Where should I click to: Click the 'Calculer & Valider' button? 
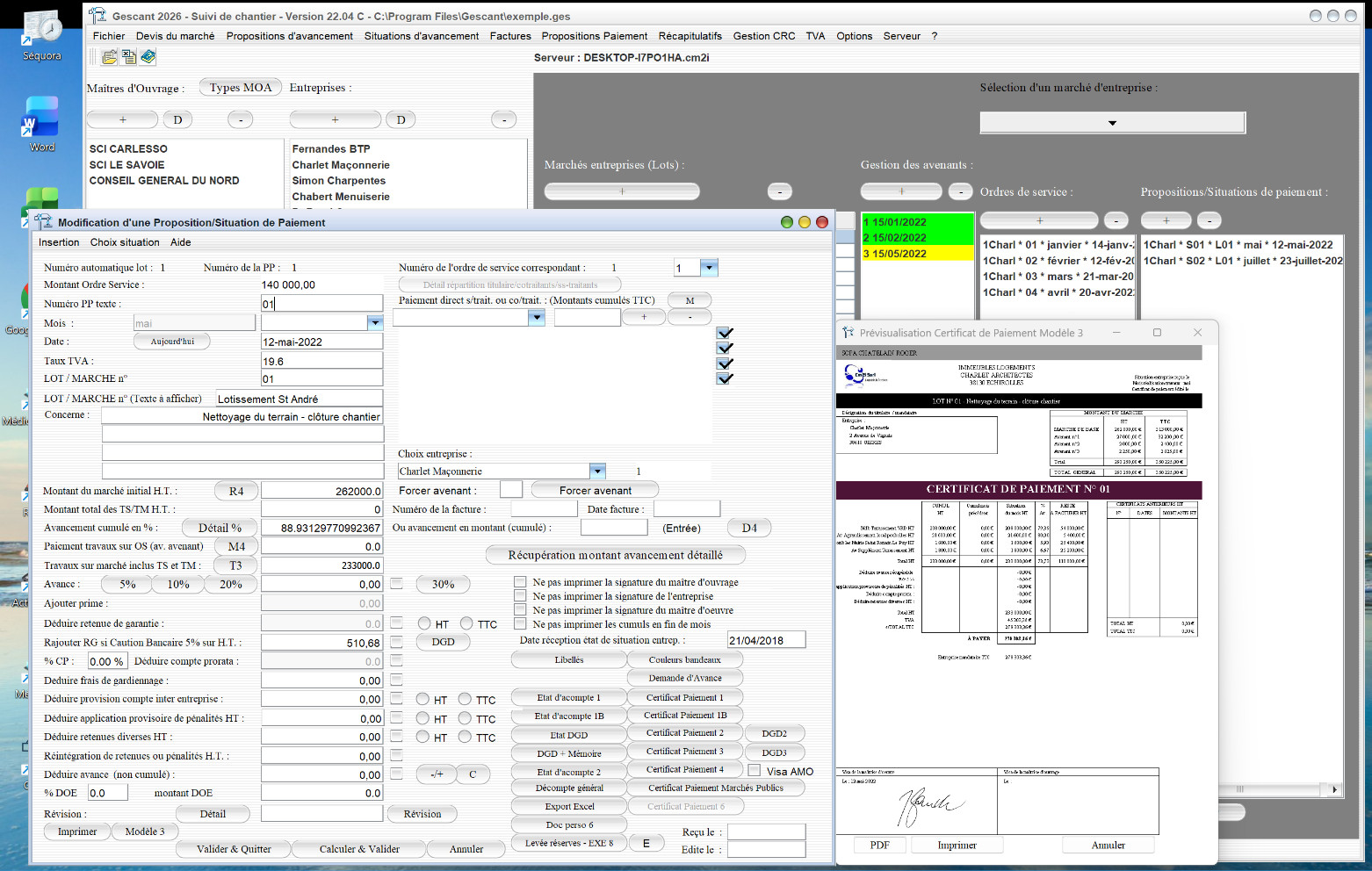tap(359, 849)
